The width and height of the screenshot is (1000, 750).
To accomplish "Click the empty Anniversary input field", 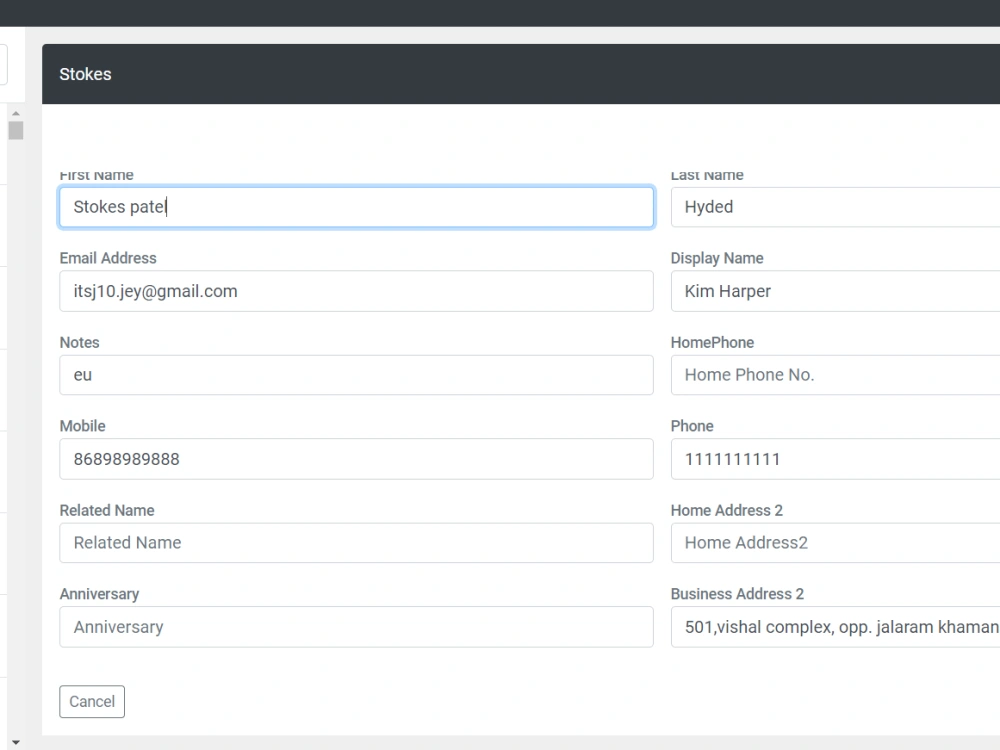I will [356, 627].
